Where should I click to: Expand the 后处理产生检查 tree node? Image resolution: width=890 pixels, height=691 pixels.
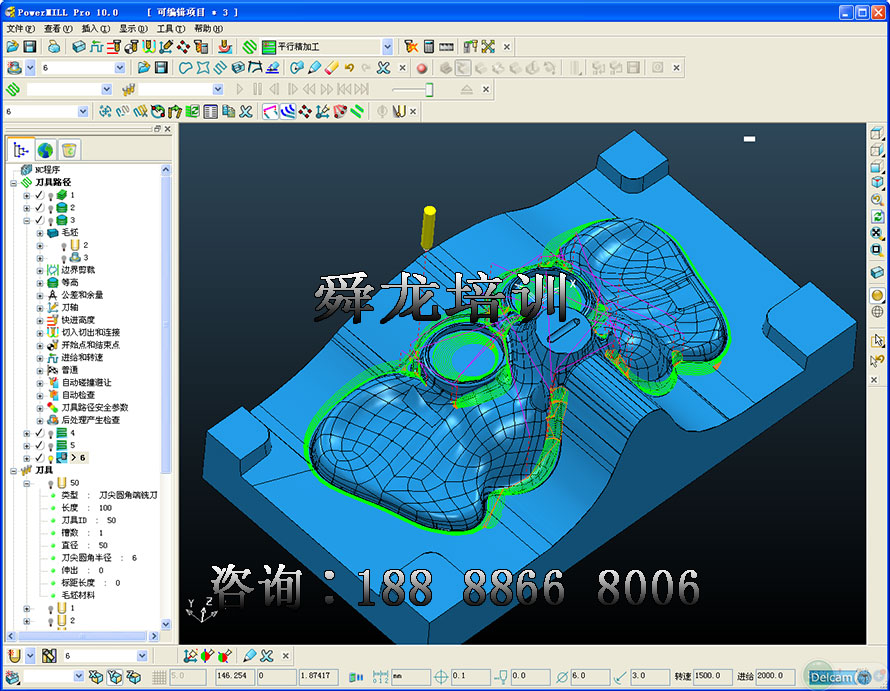pos(40,420)
